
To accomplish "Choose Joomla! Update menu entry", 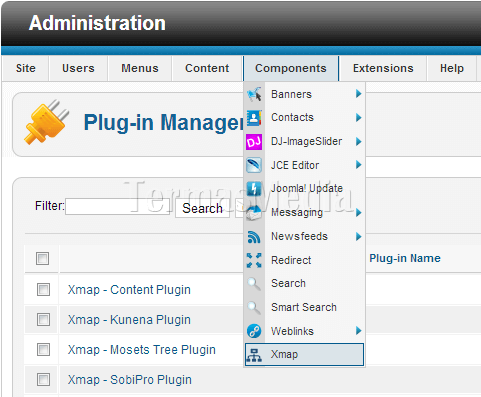I will coord(304,189).
